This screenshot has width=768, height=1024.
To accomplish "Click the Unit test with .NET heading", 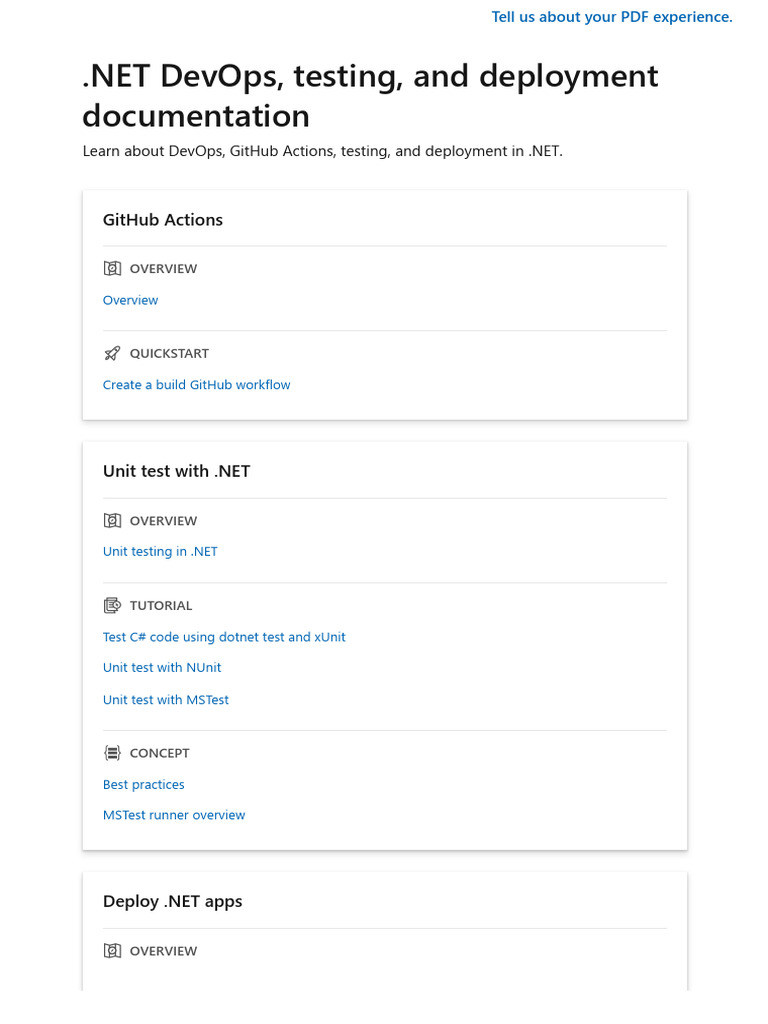I will [176, 471].
